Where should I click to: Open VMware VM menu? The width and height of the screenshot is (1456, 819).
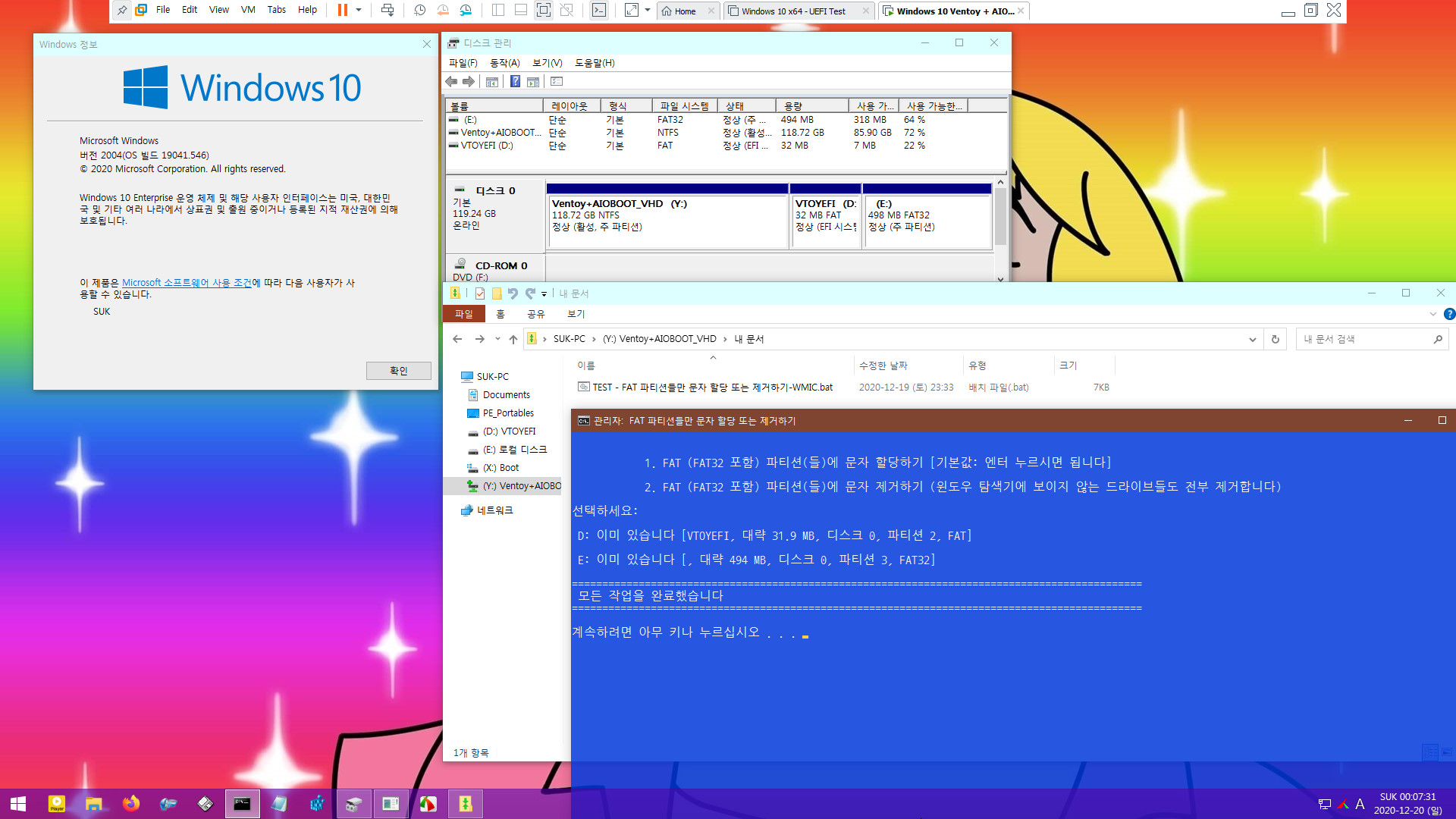click(248, 10)
